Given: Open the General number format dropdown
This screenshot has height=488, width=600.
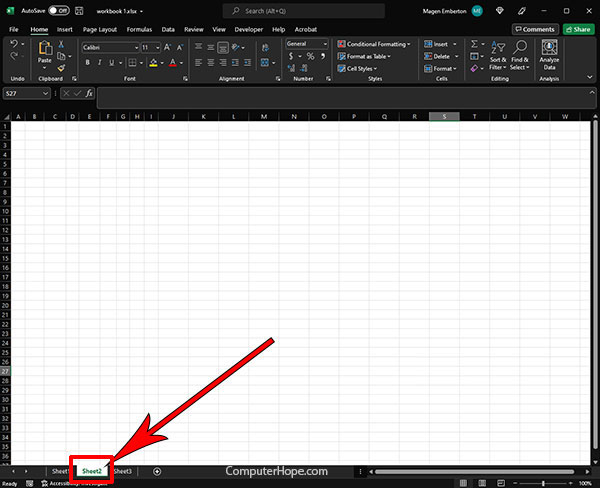Looking at the screenshot, I should pos(325,44).
